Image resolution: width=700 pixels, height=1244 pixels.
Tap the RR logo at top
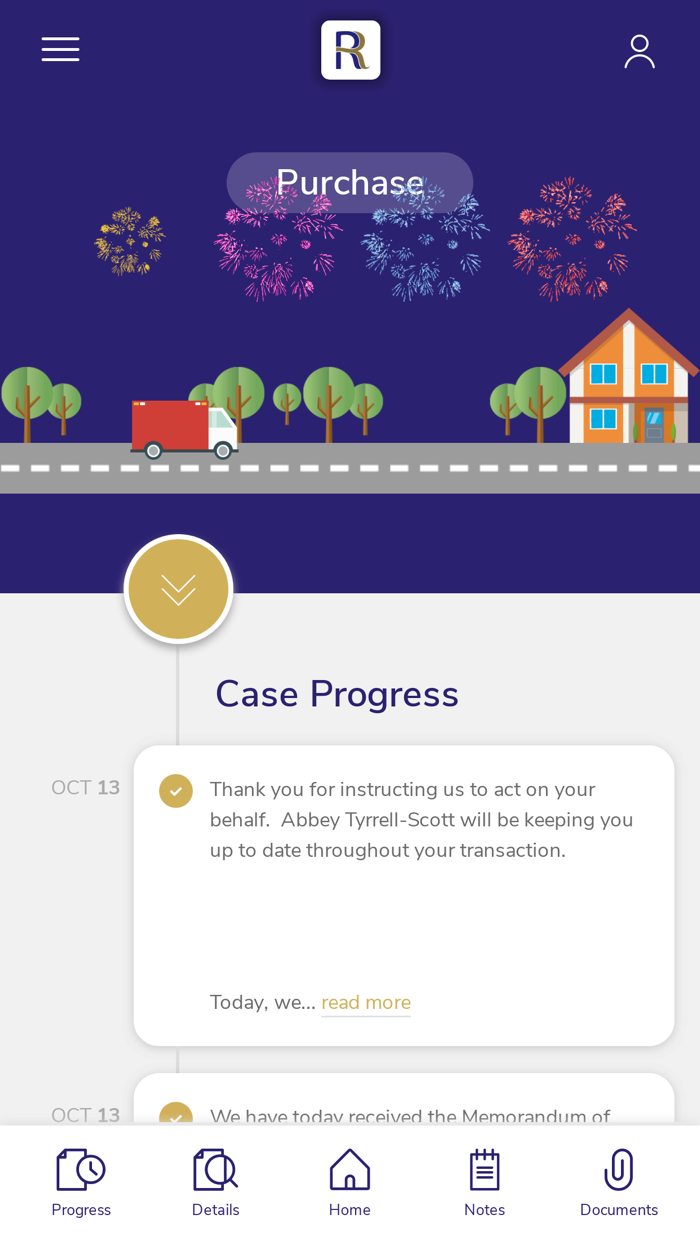[350, 50]
